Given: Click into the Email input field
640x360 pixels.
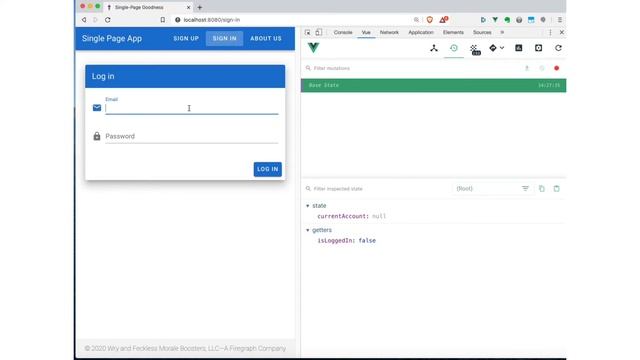Looking at the screenshot, I should (191, 108).
